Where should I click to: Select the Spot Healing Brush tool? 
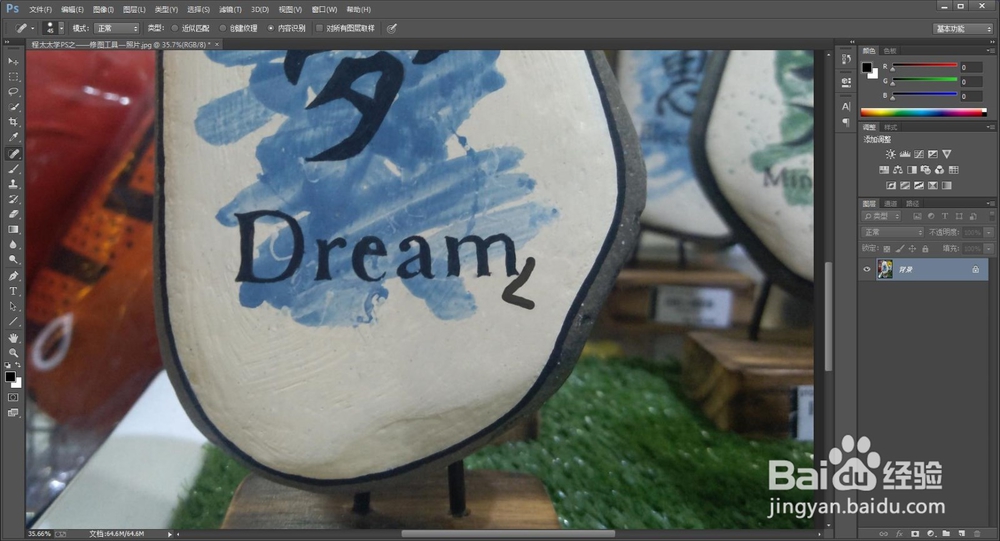point(13,154)
